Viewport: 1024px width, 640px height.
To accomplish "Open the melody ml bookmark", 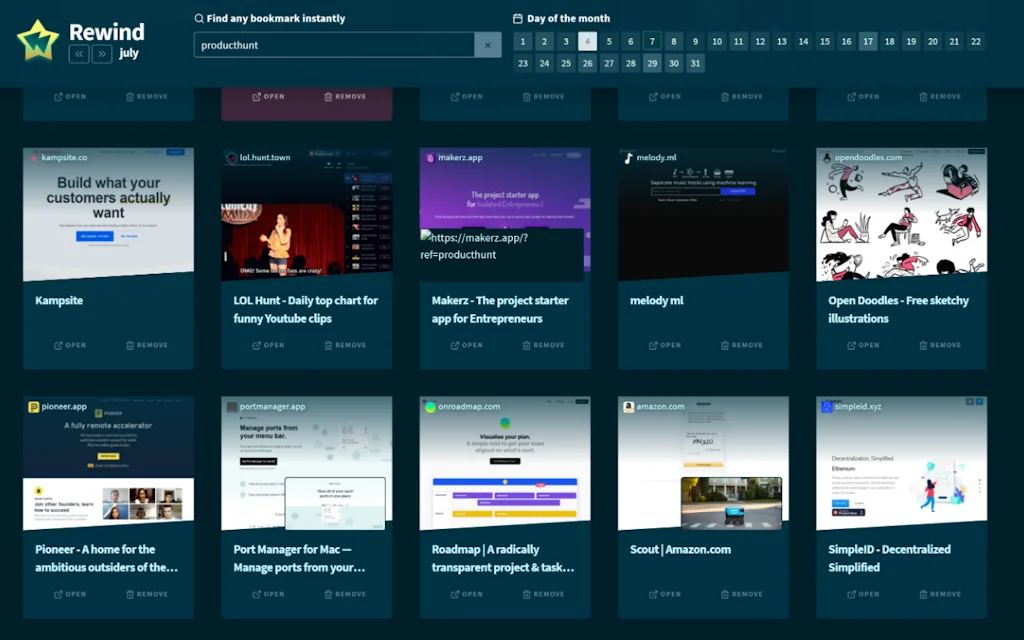I will tap(665, 345).
